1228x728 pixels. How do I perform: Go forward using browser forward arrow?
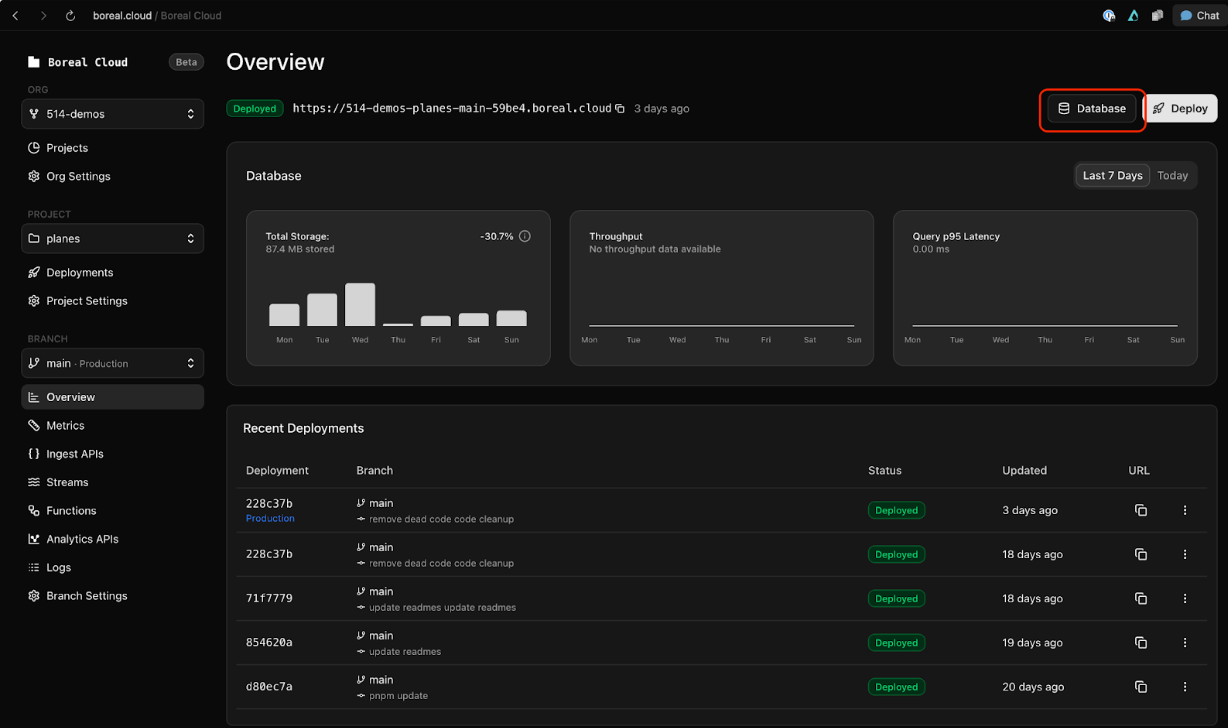click(43, 16)
